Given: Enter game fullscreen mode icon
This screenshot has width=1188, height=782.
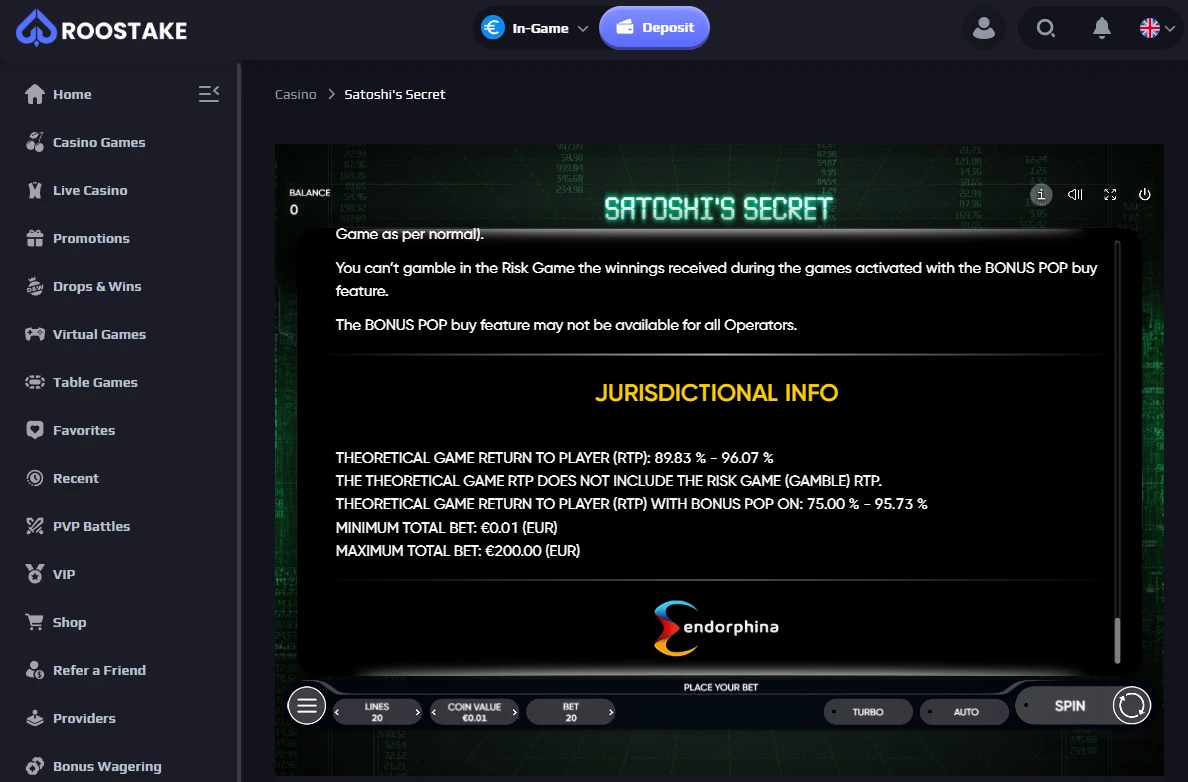Looking at the screenshot, I should click(x=1110, y=195).
